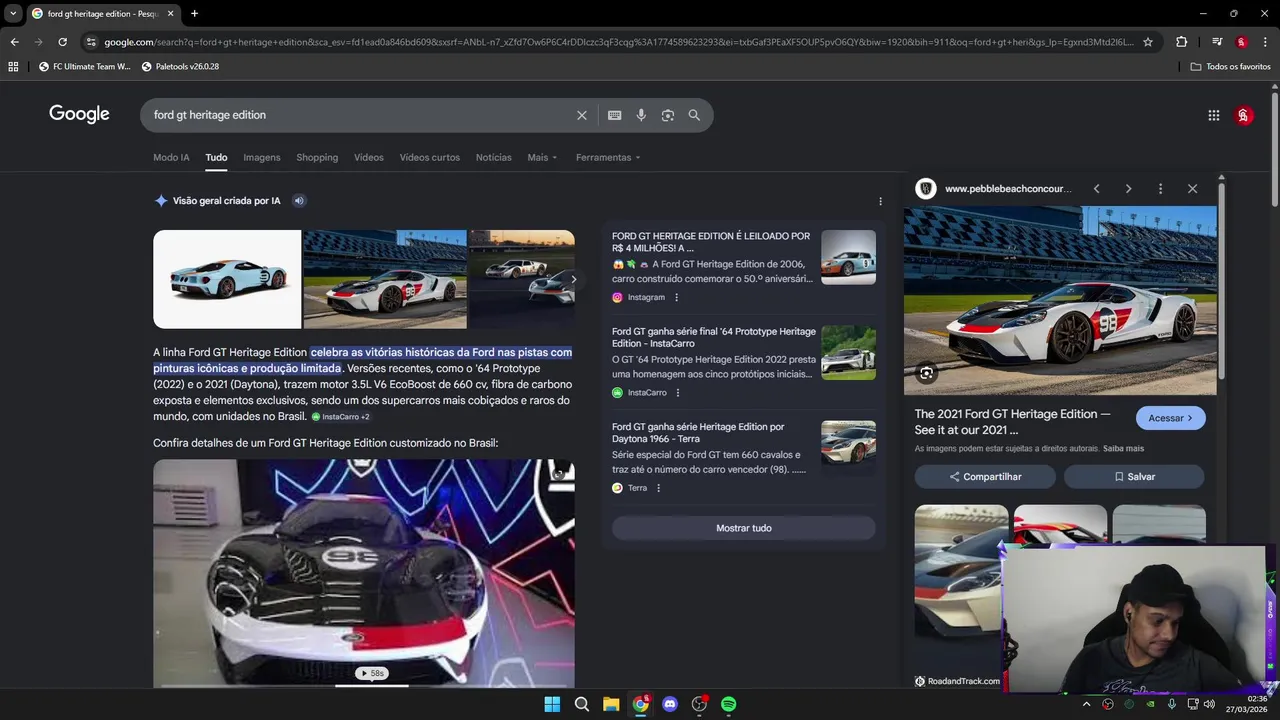
Task: Open the new tab button
Action: [194, 13]
